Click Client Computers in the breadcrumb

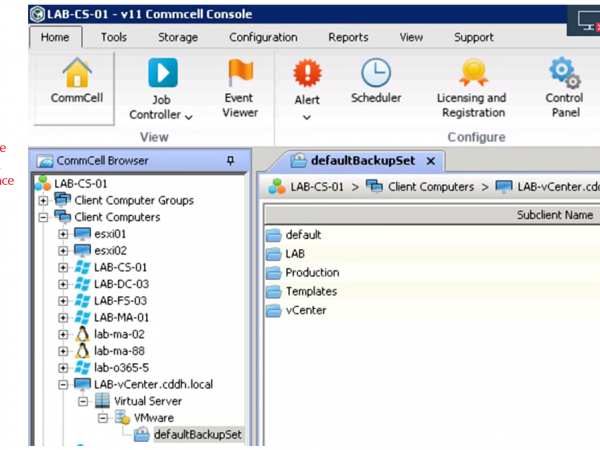tap(431, 187)
